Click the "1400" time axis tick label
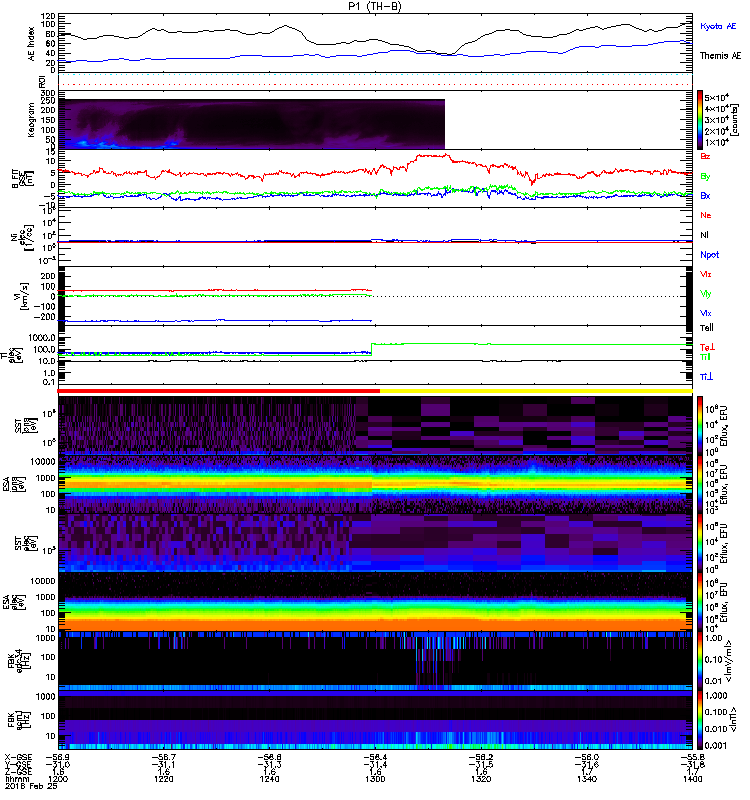 coord(692,779)
